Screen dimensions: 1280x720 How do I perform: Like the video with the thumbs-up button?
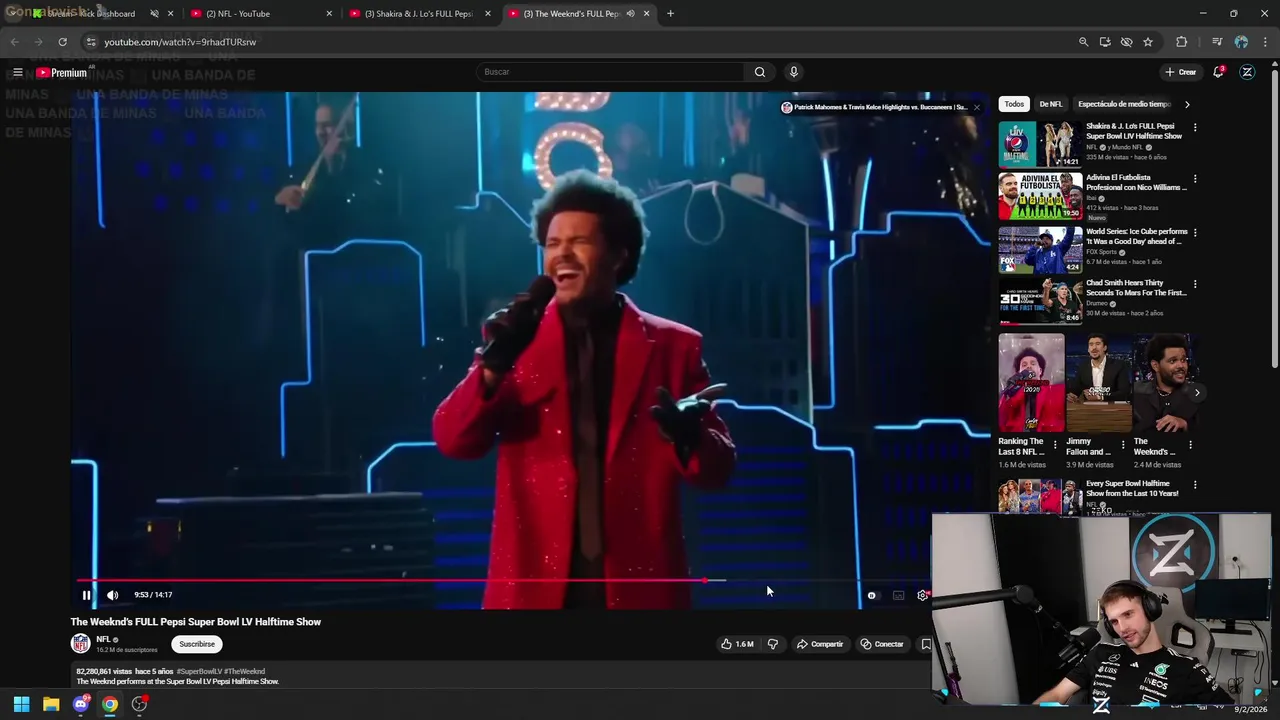pyautogui.click(x=737, y=644)
